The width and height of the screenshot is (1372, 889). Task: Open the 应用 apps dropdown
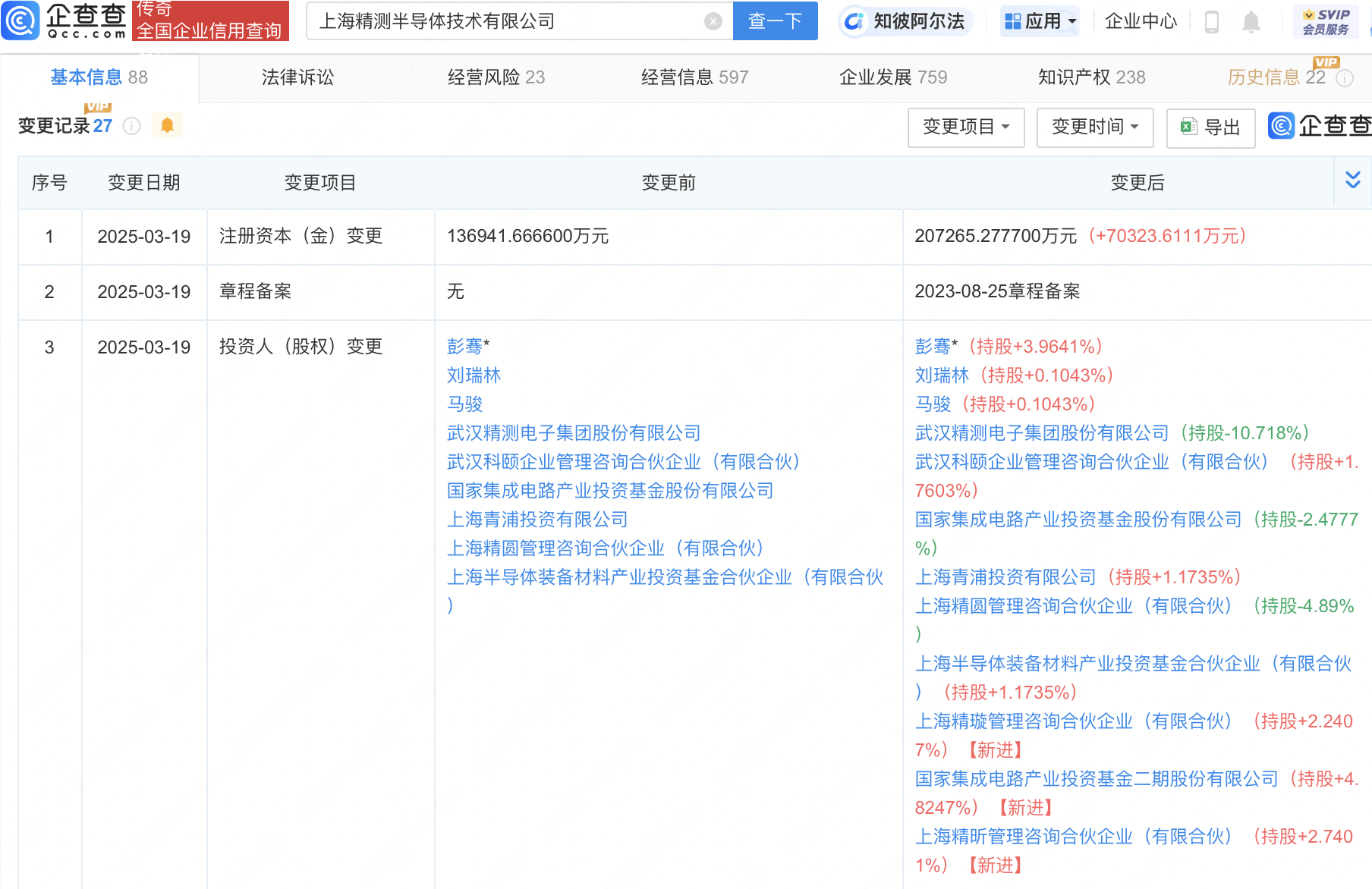point(1040,21)
